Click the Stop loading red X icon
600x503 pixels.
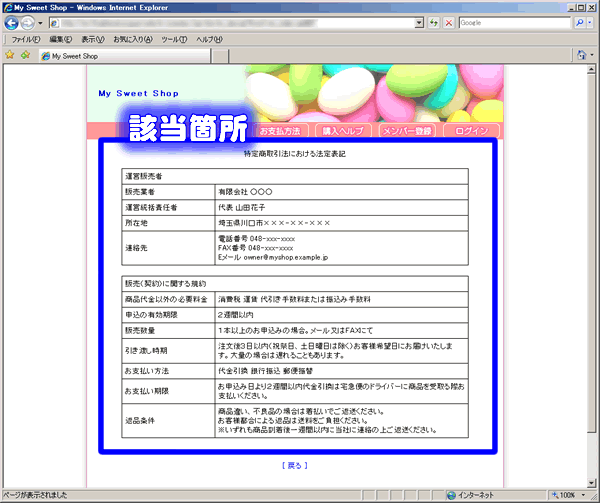(449, 22)
